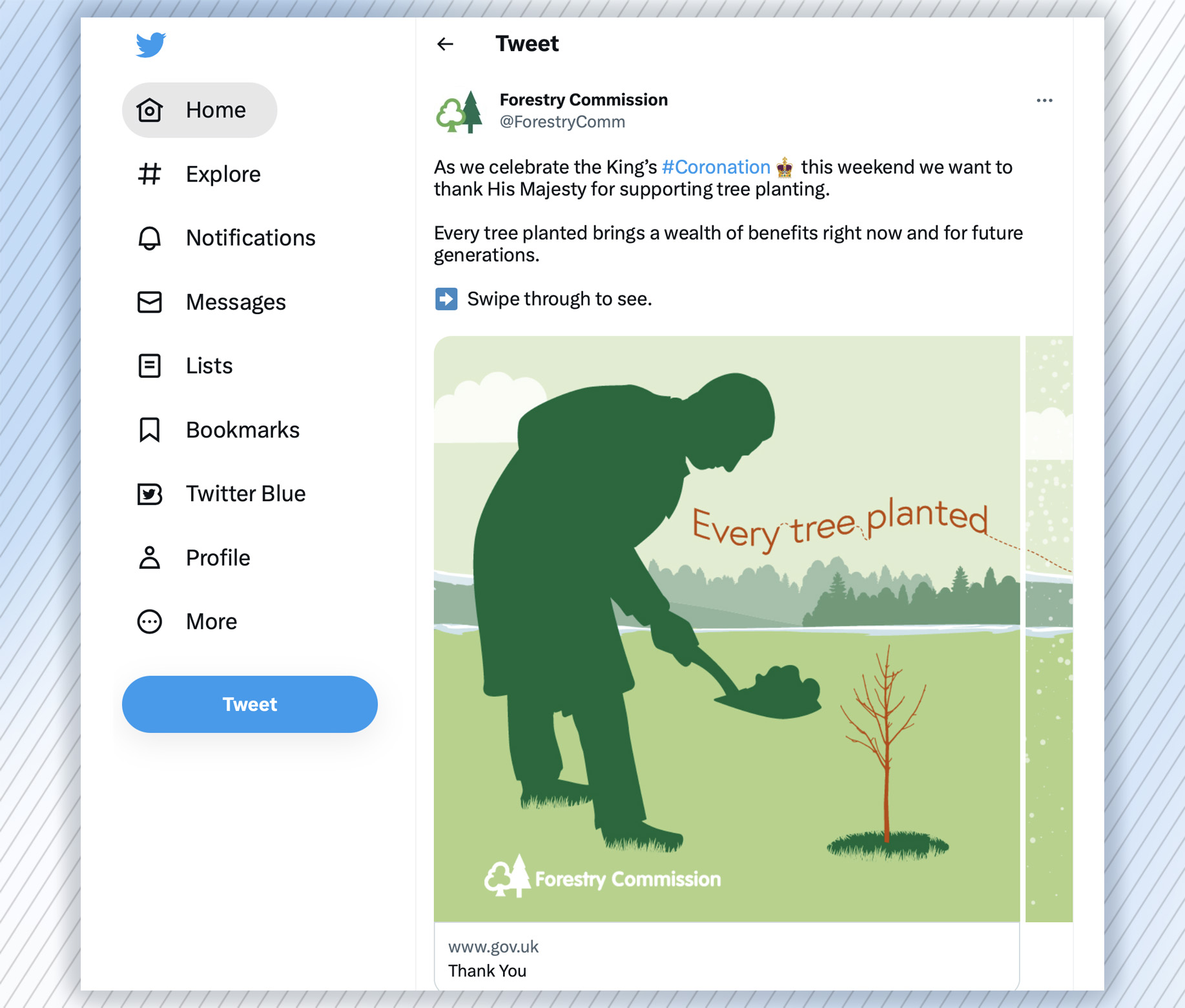Viewport: 1185px width, 1008px height.
Task: Follow the #Coronation hashtag link
Action: click(716, 167)
